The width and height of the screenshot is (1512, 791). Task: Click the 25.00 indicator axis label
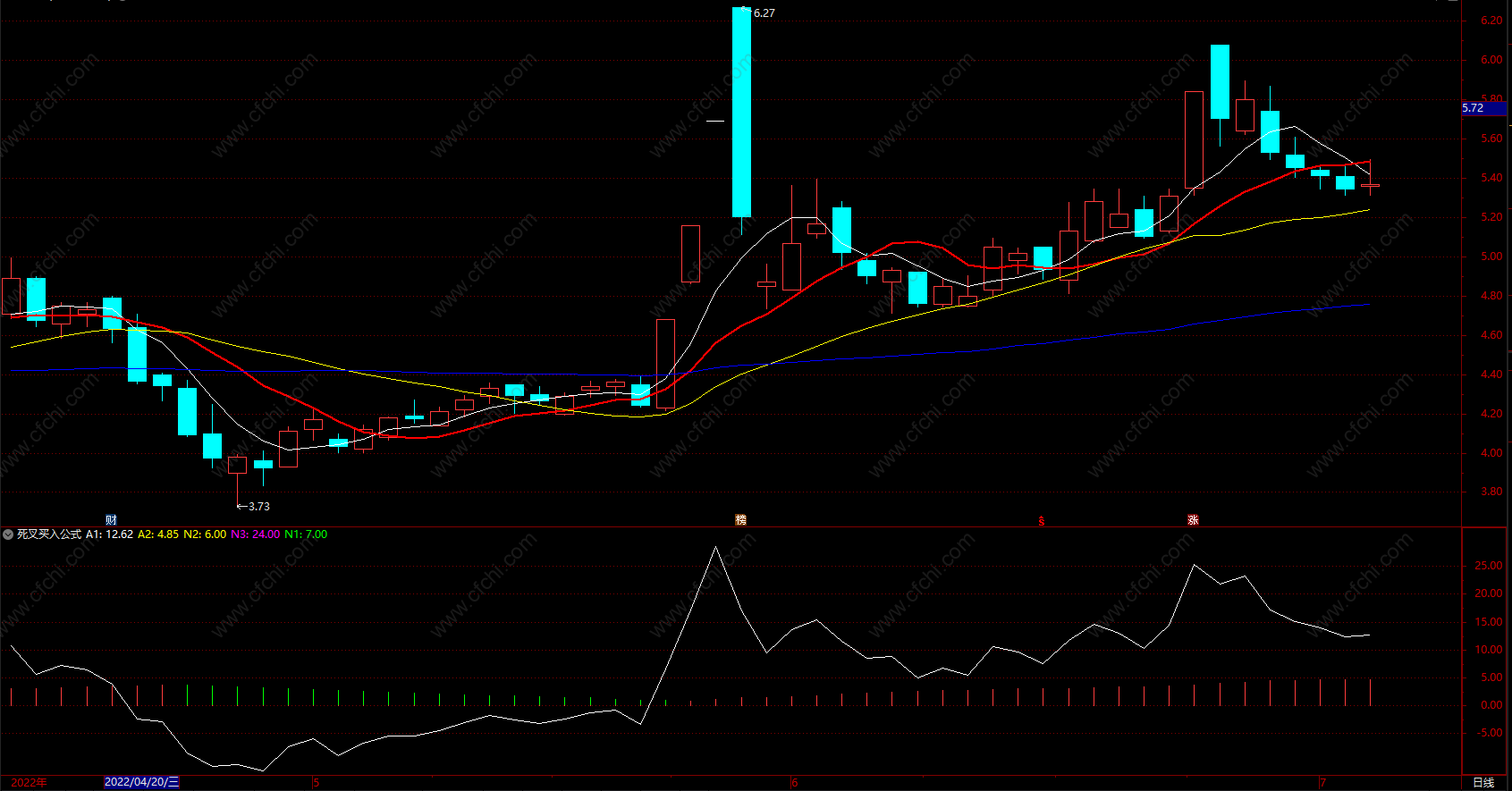1489,566
